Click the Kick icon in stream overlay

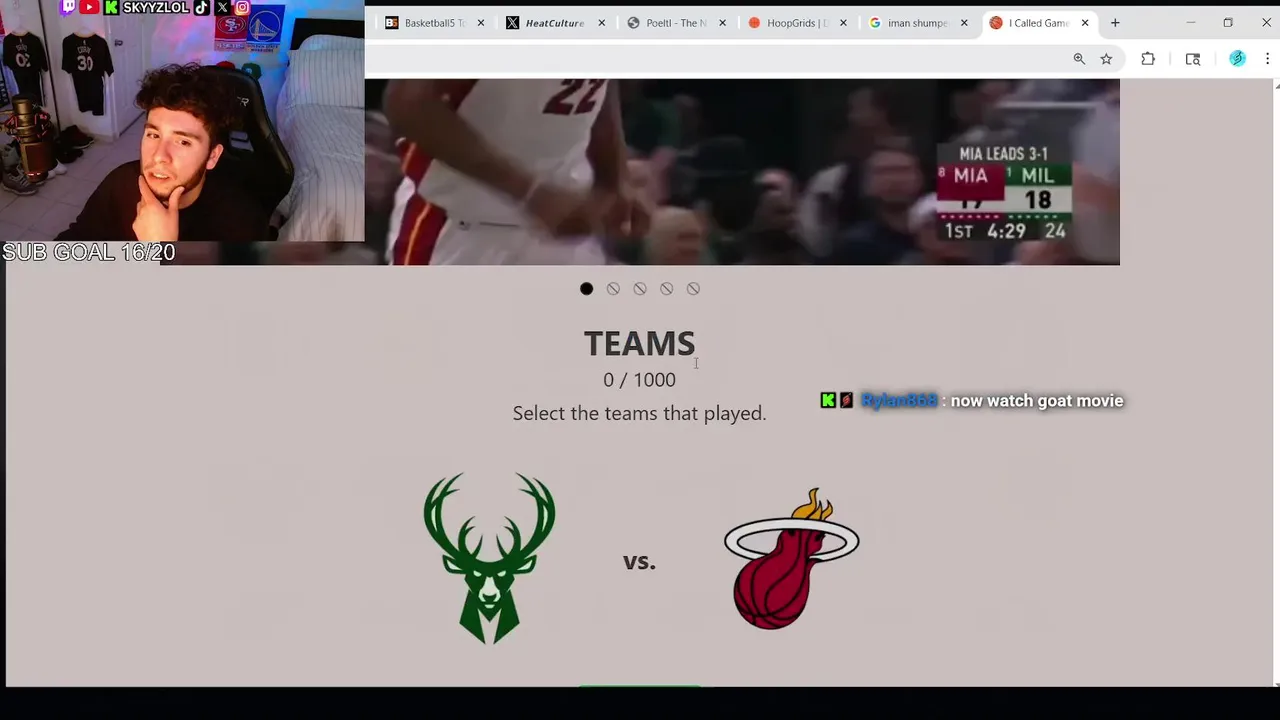pyautogui.click(x=111, y=7)
